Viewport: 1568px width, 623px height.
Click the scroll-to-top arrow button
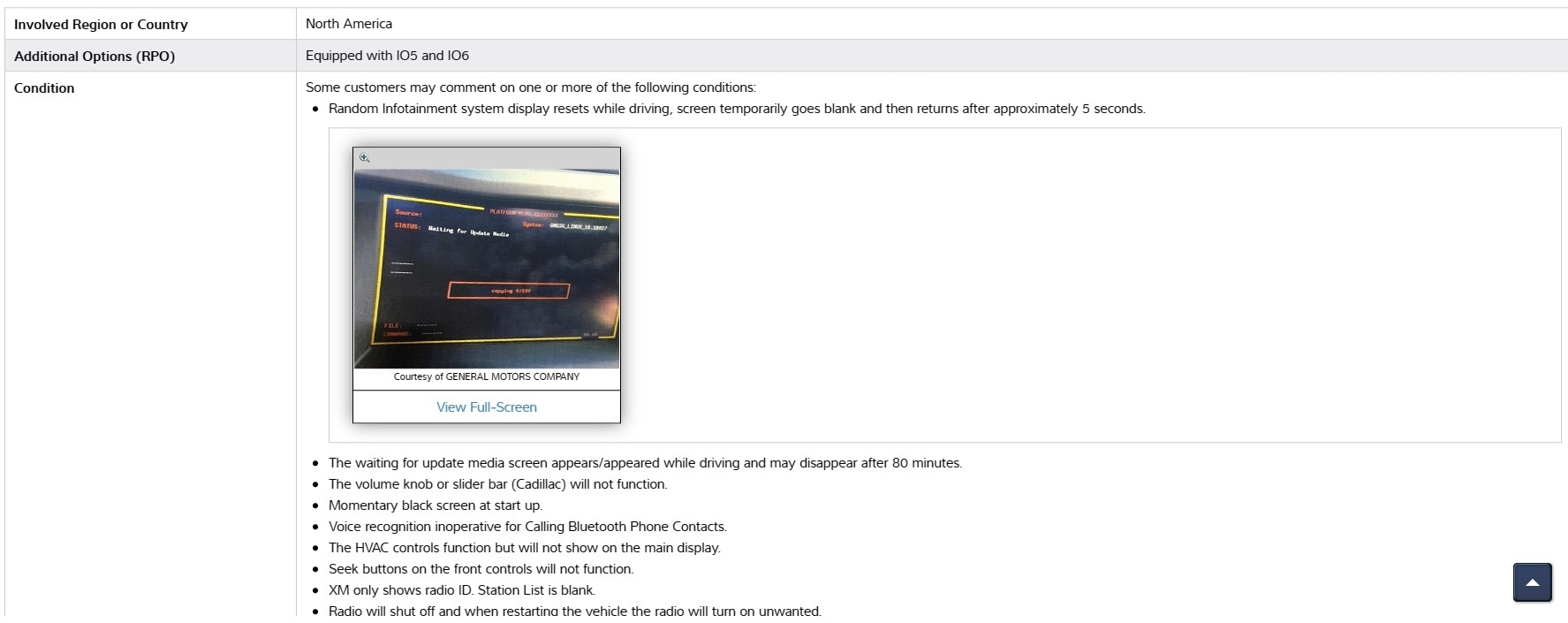click(1533, 582)
